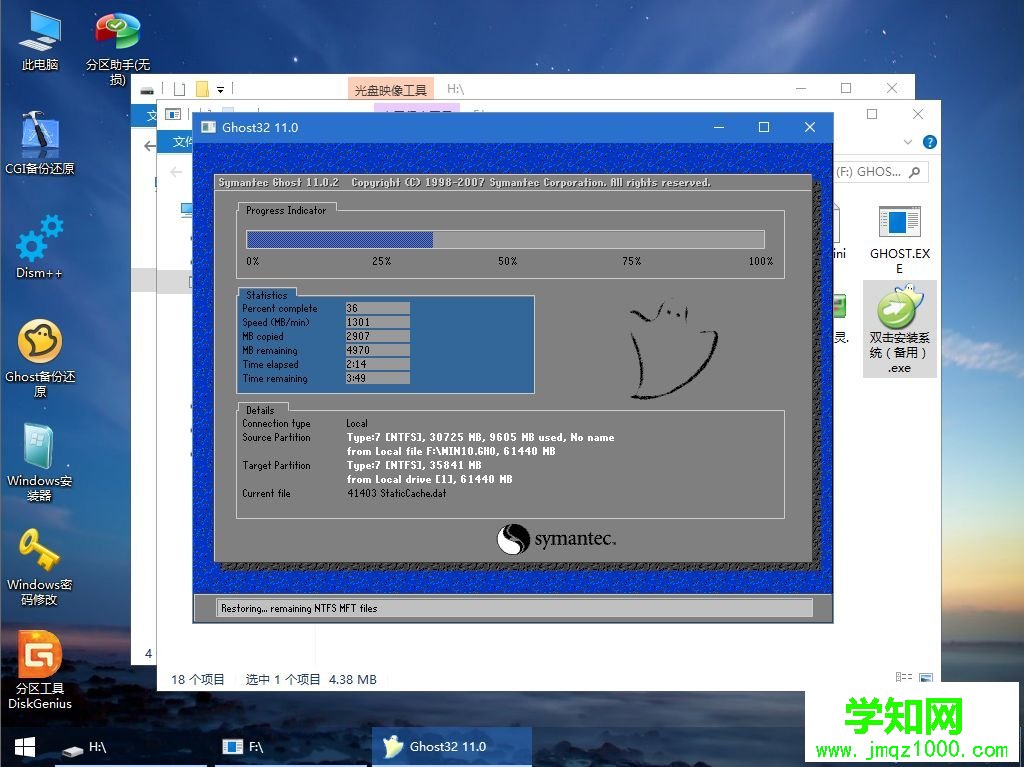This screenshot has width=1024, height=767.
Task: Click the back navigation arrow
Action: (175, 171)
